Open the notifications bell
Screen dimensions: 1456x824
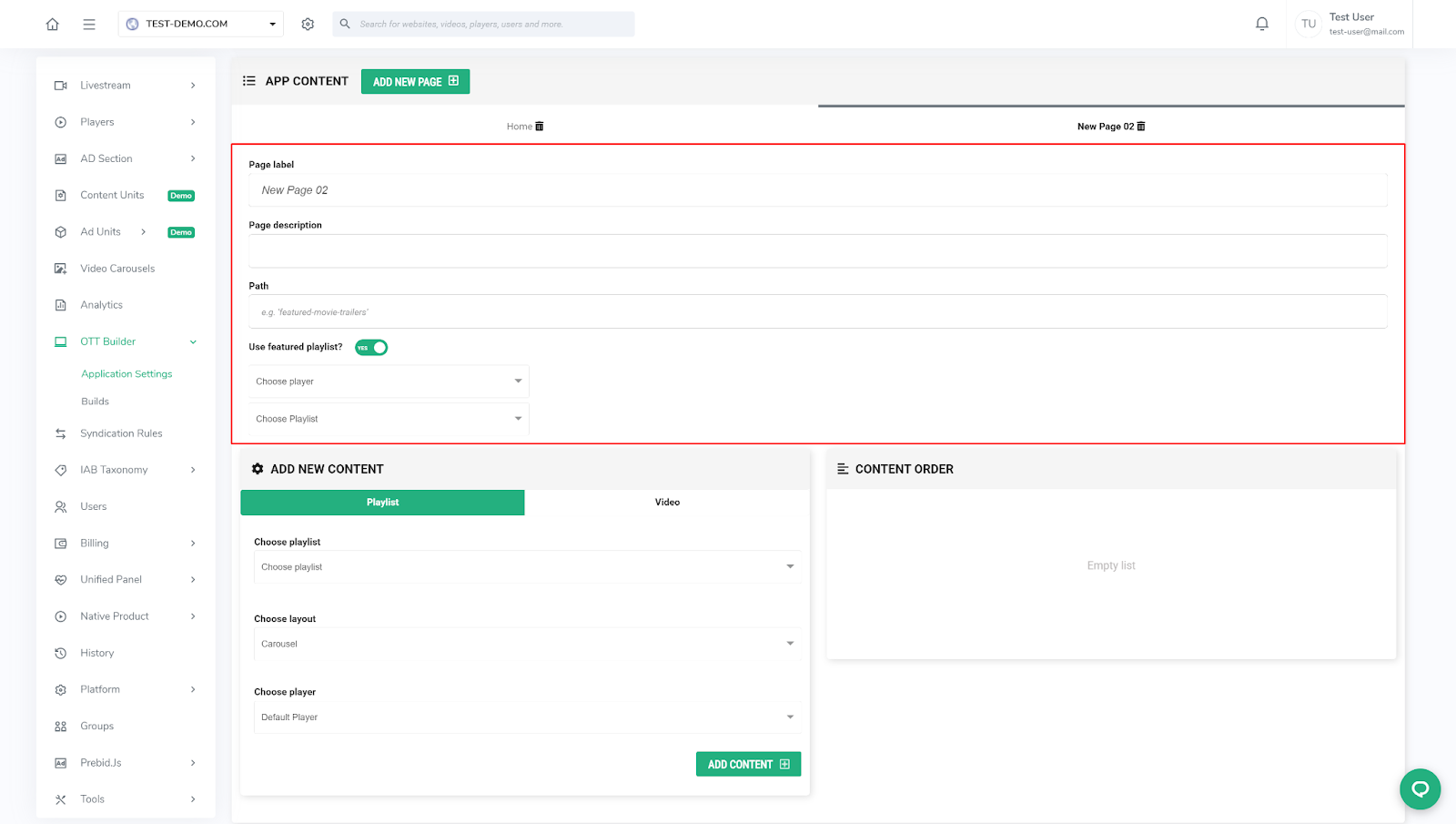coord(1261,25)
